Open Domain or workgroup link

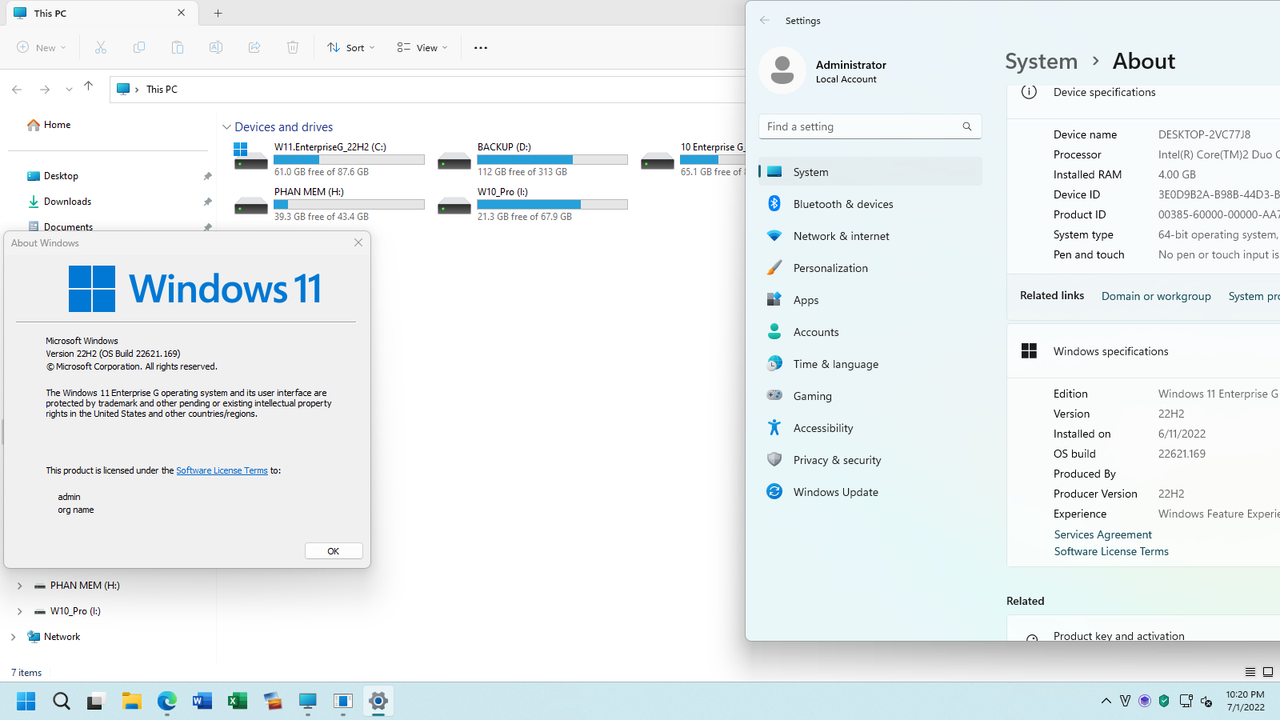(x=1156, y=296)
